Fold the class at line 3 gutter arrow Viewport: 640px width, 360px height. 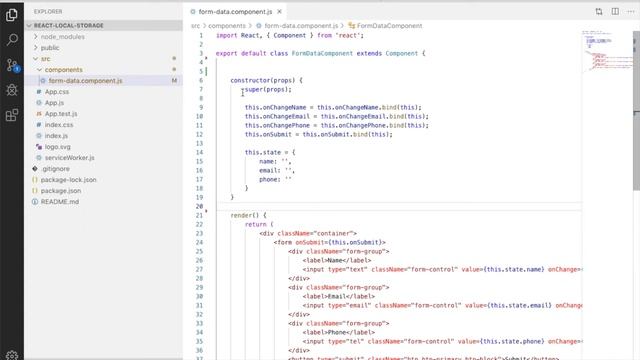pyautogui.click(x=207, y=58)
